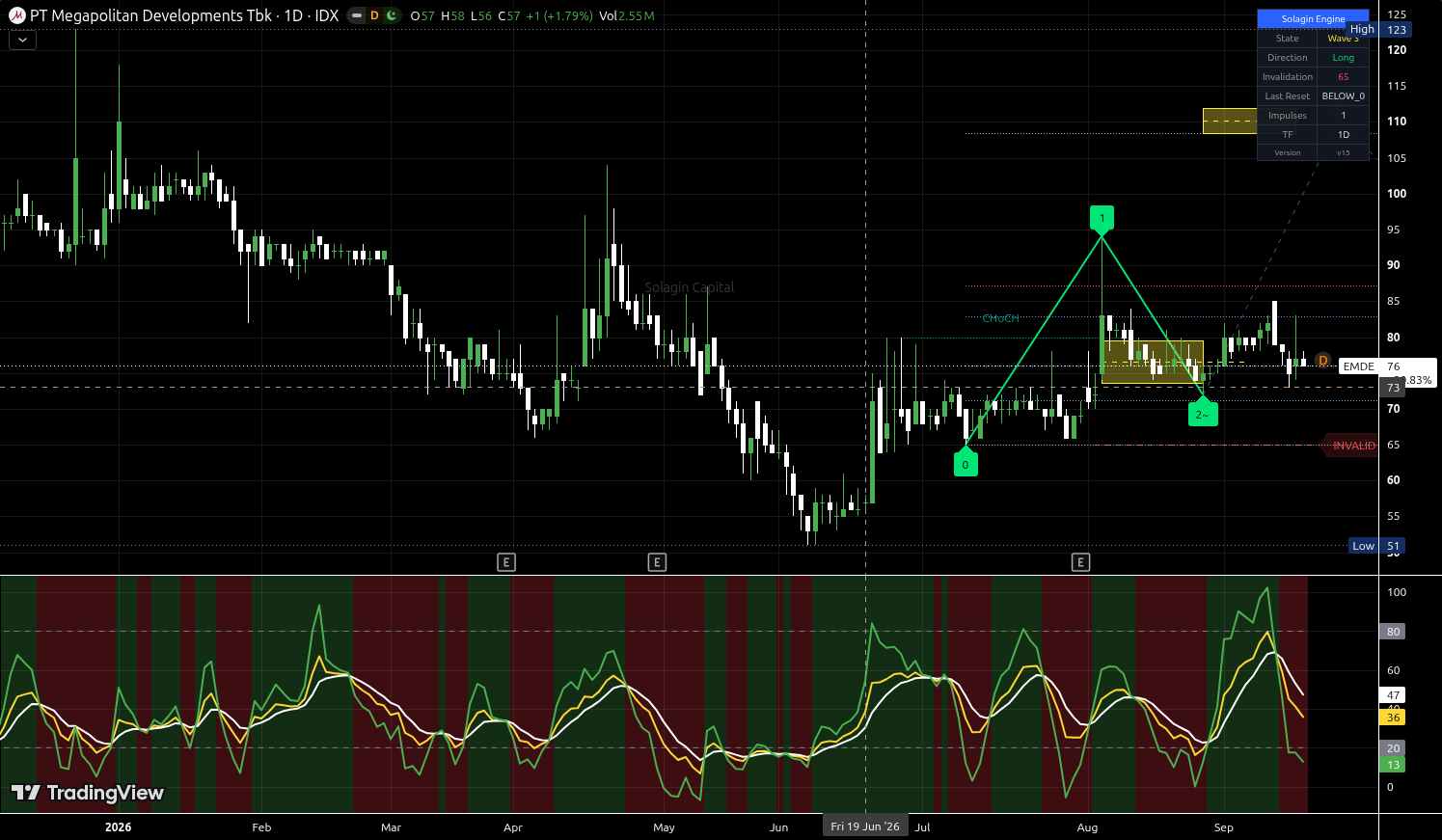
Task: Click the Version value v15
Action: point(1343,153)
